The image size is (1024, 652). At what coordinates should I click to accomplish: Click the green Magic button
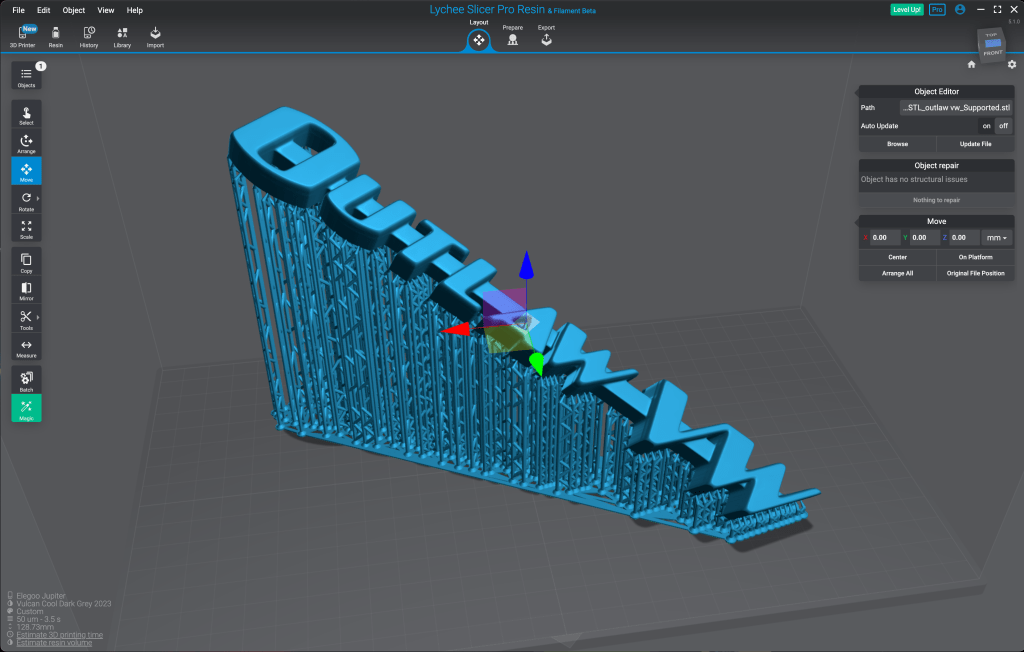tap(26, 408)
